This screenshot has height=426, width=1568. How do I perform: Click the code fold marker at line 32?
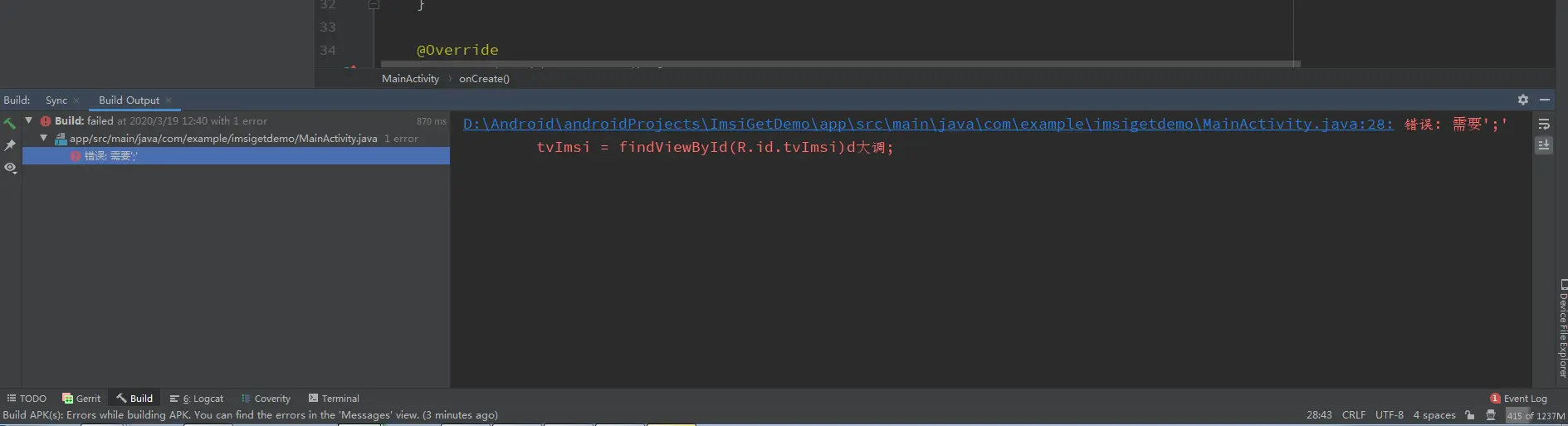pos(374,4)
